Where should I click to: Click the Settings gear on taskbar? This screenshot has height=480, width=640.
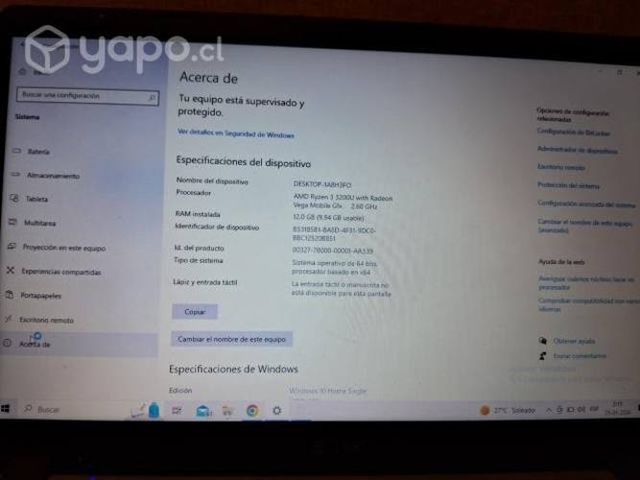[x=277, y=410]
